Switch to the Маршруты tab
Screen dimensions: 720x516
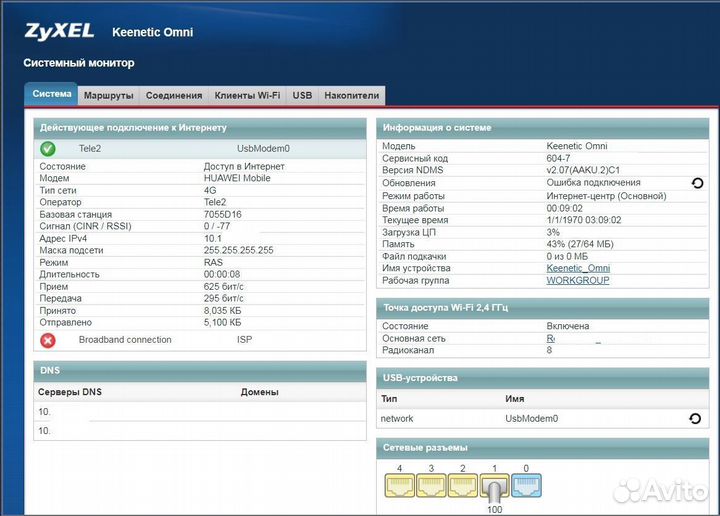[109, 95]
